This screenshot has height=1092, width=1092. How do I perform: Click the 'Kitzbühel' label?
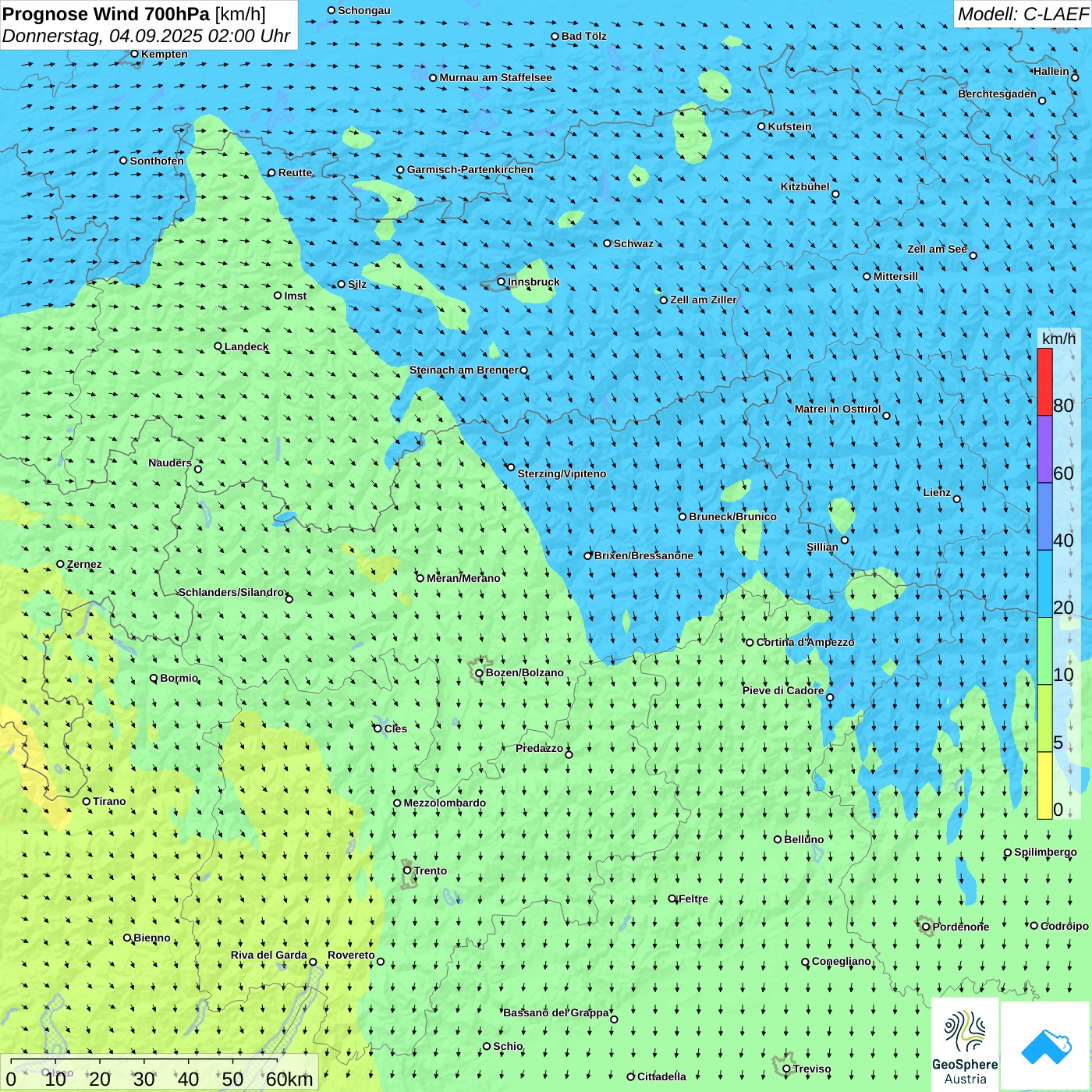(x=805, y=186)
